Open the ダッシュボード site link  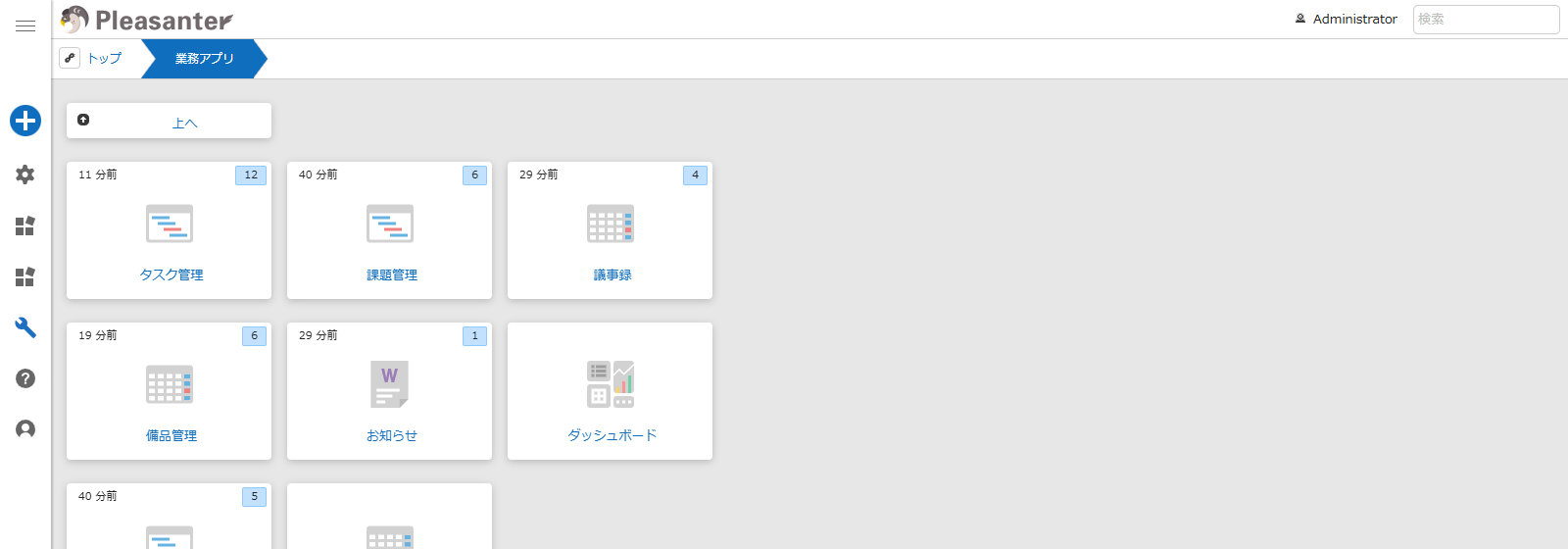click(612, 435)
